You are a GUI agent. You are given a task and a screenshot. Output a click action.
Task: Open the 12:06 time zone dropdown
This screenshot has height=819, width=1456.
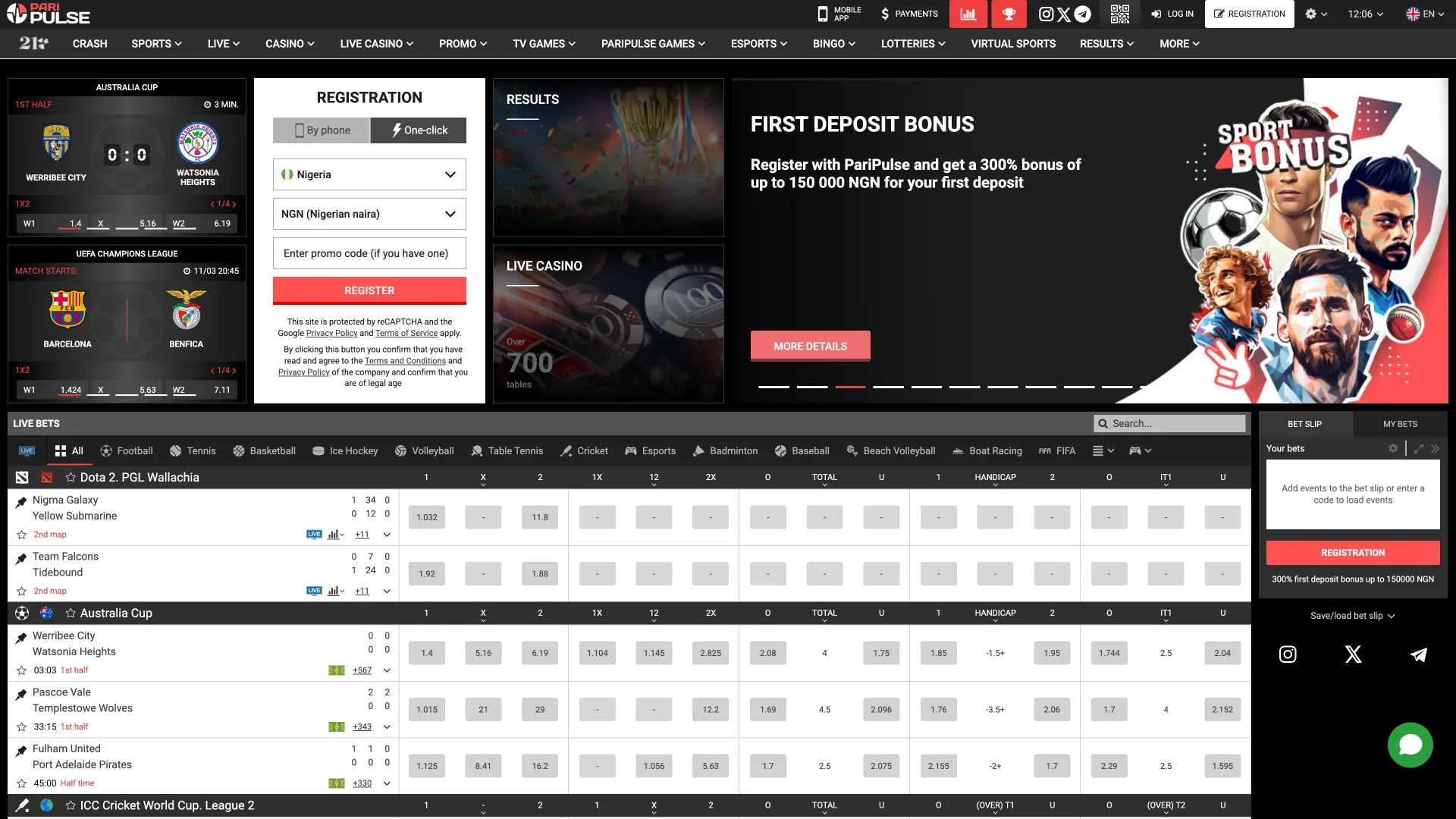coord(1366,14)
